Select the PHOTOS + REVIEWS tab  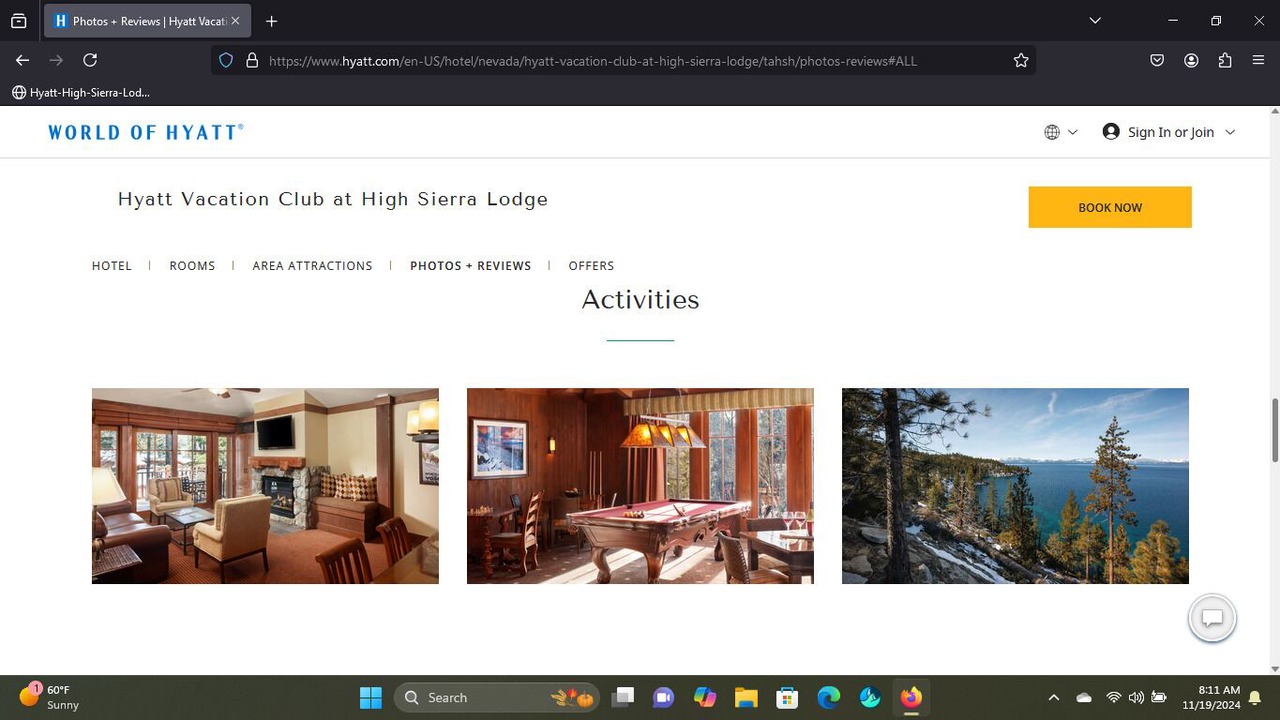470,266
